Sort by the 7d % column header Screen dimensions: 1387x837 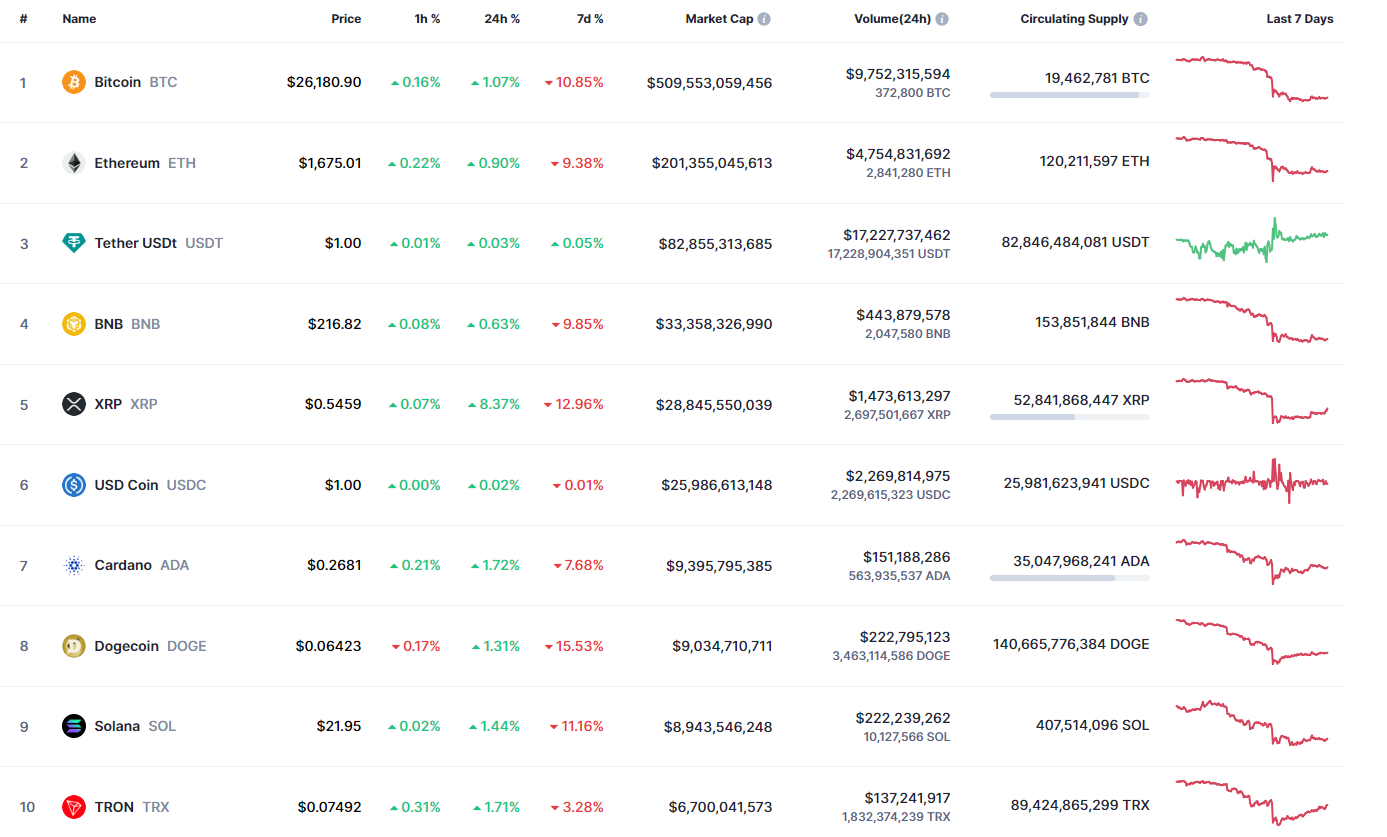pos(590,18)
